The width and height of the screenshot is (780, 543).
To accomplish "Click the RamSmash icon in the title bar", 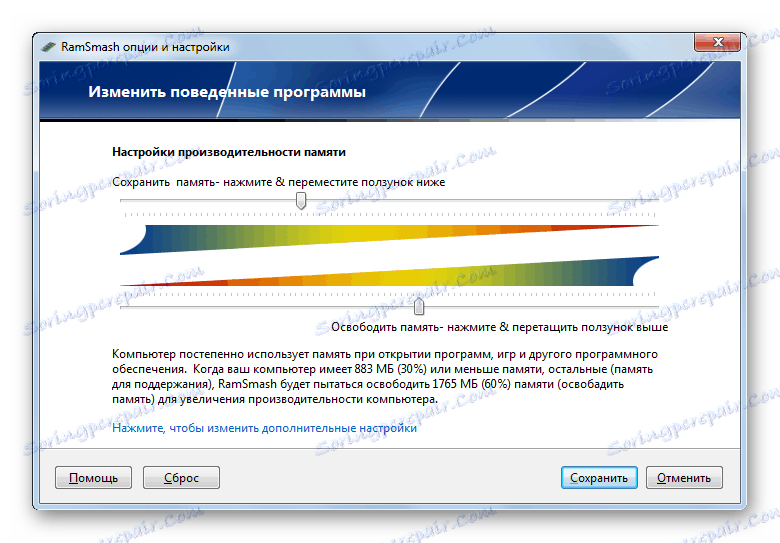I will click(49, 47).
